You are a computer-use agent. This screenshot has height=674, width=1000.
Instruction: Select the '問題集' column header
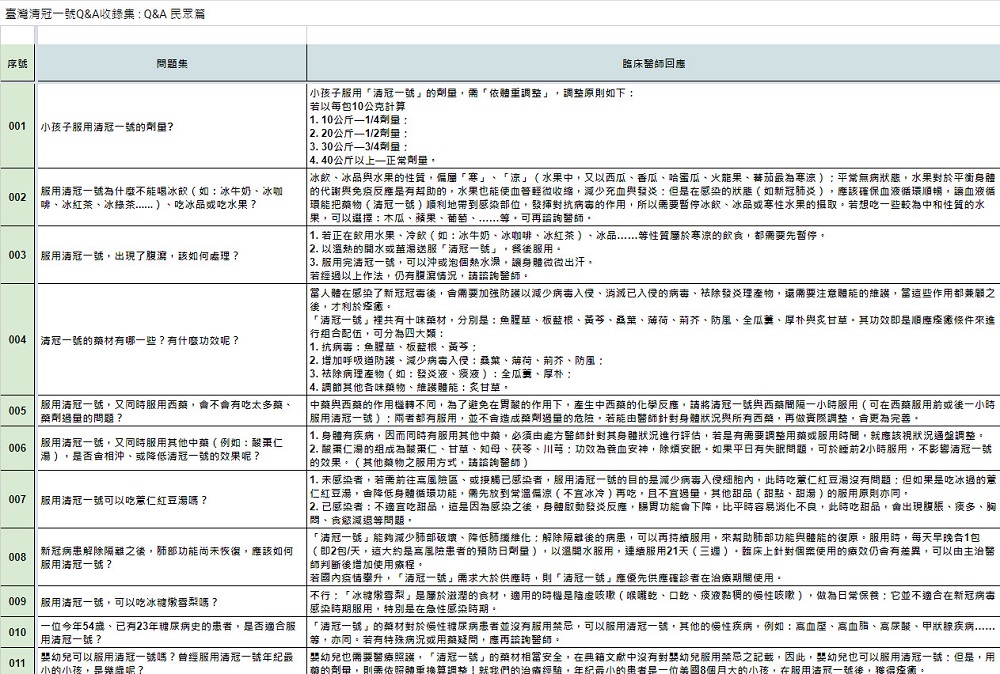pyautogui.click(x=172, y=64)
